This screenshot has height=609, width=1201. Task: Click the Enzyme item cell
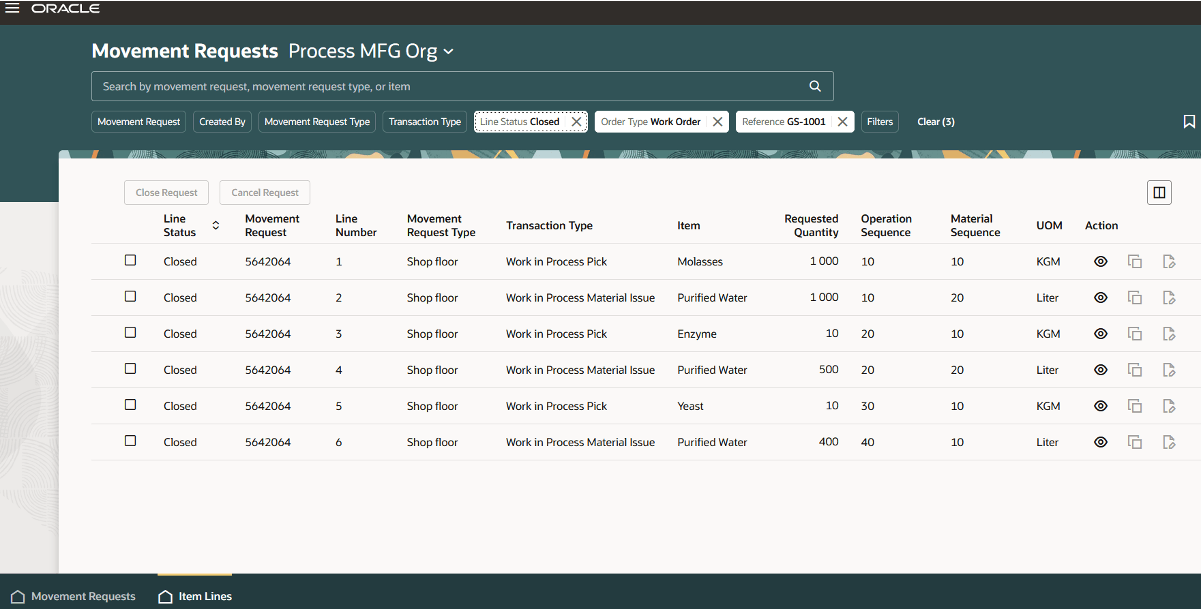click(x=697, y=334)
